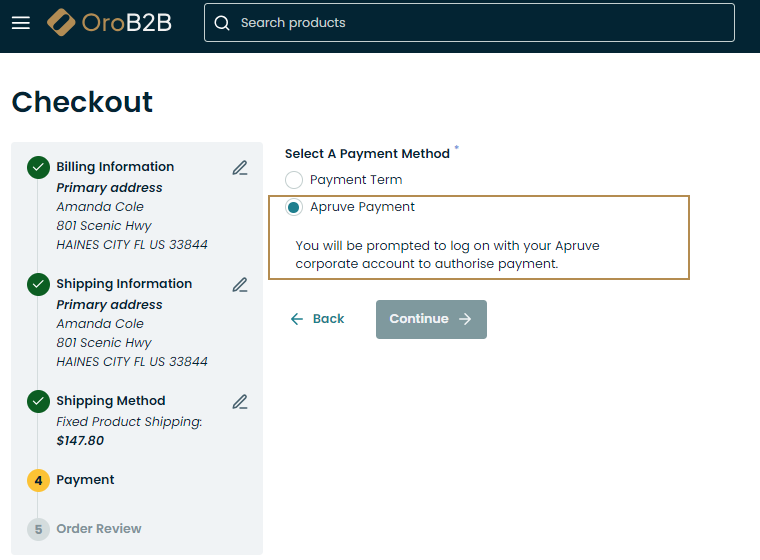The width and height of the screenshot is (760, 560).
Task: Click the Continue button
Action: (x=431, y=319)
